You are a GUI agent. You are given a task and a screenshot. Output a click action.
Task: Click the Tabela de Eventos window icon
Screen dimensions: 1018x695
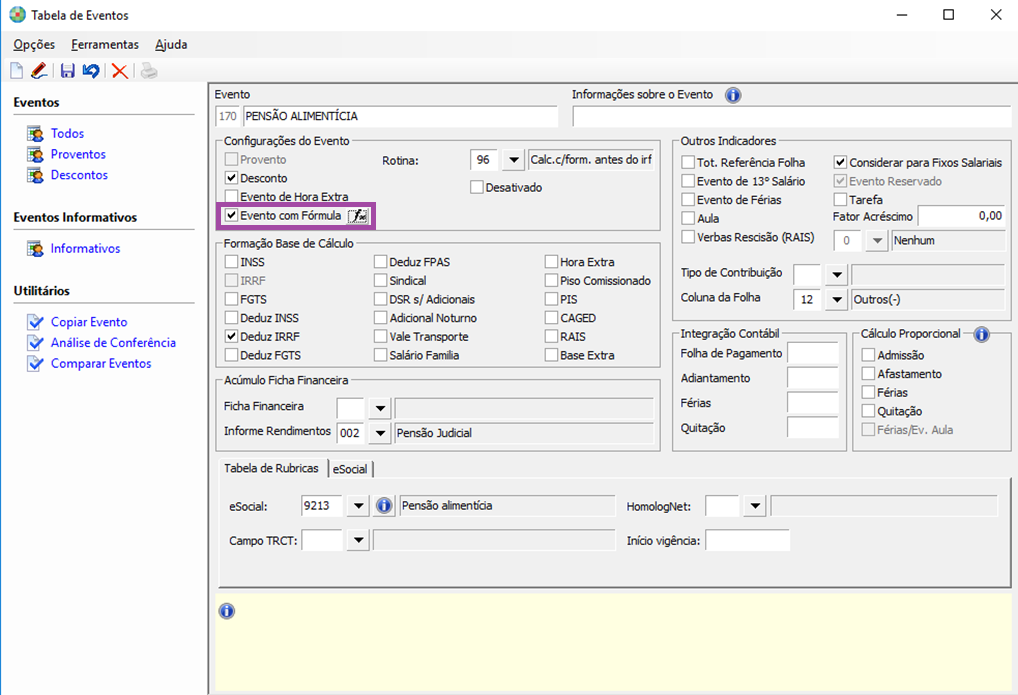click(x=18, y=14)
